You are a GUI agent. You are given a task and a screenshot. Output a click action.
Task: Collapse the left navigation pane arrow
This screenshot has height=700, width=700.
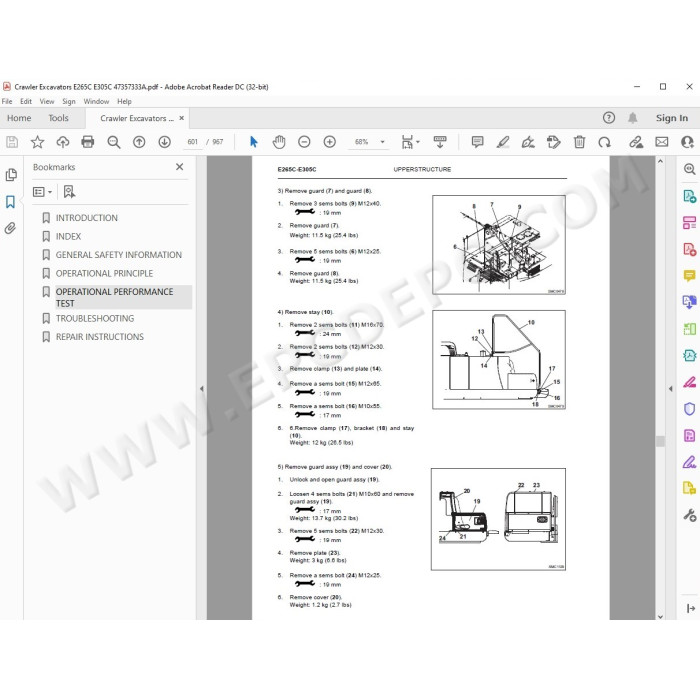click(x=201, y=389)
